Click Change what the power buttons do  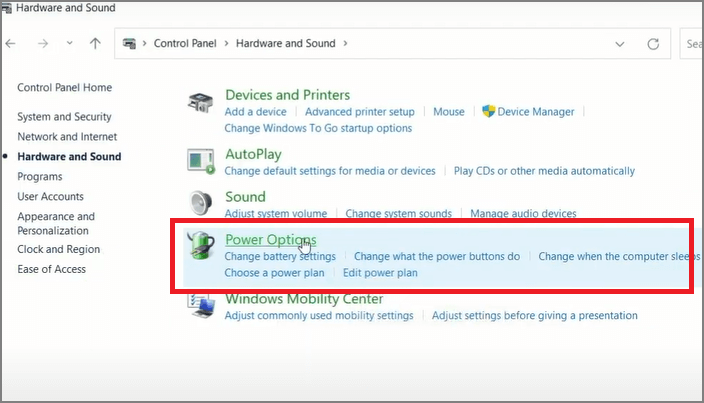click(437, 256)
